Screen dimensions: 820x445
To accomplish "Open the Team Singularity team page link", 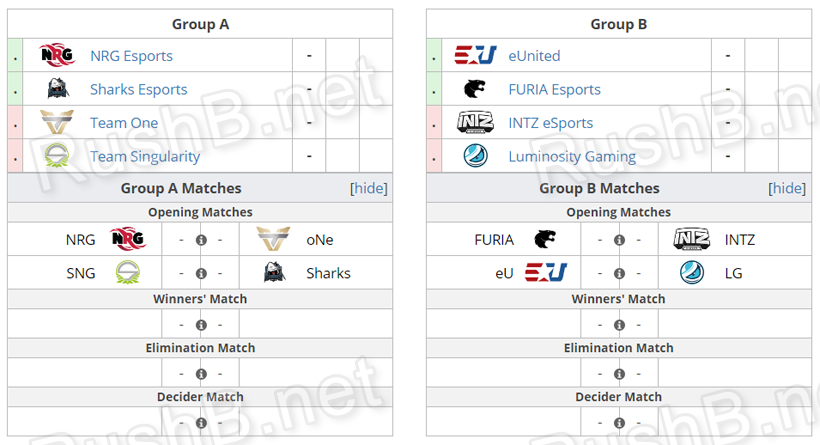I will (x=145, y=156).
